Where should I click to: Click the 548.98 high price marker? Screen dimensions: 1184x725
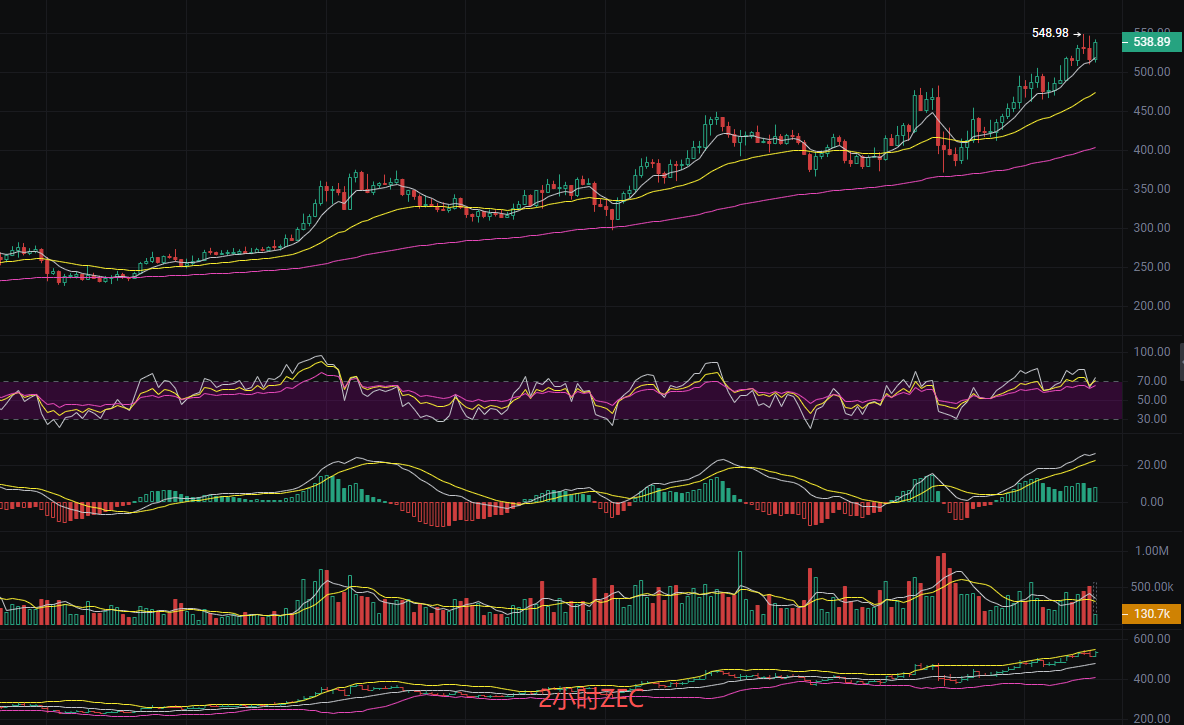point(1050,33)
